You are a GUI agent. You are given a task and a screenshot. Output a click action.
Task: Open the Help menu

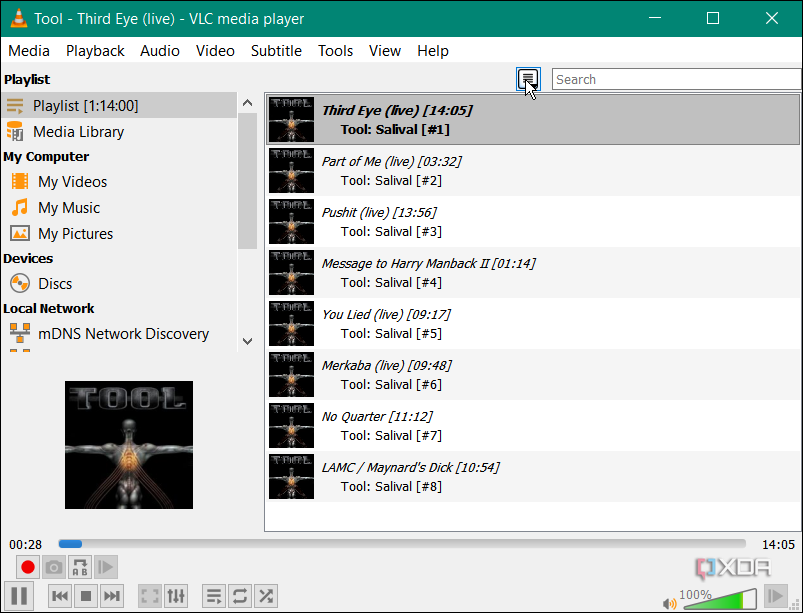pos(433,51)
